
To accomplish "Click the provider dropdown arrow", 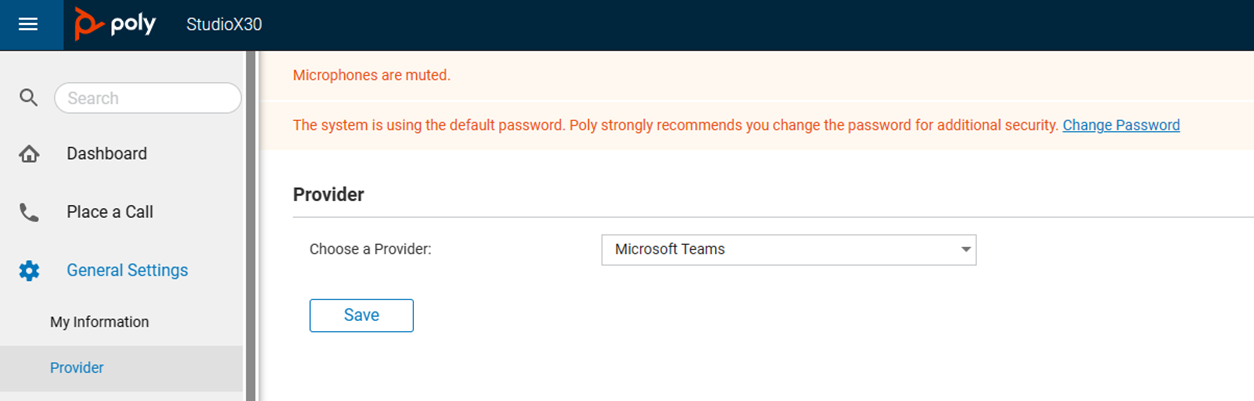I will [965, 249].
